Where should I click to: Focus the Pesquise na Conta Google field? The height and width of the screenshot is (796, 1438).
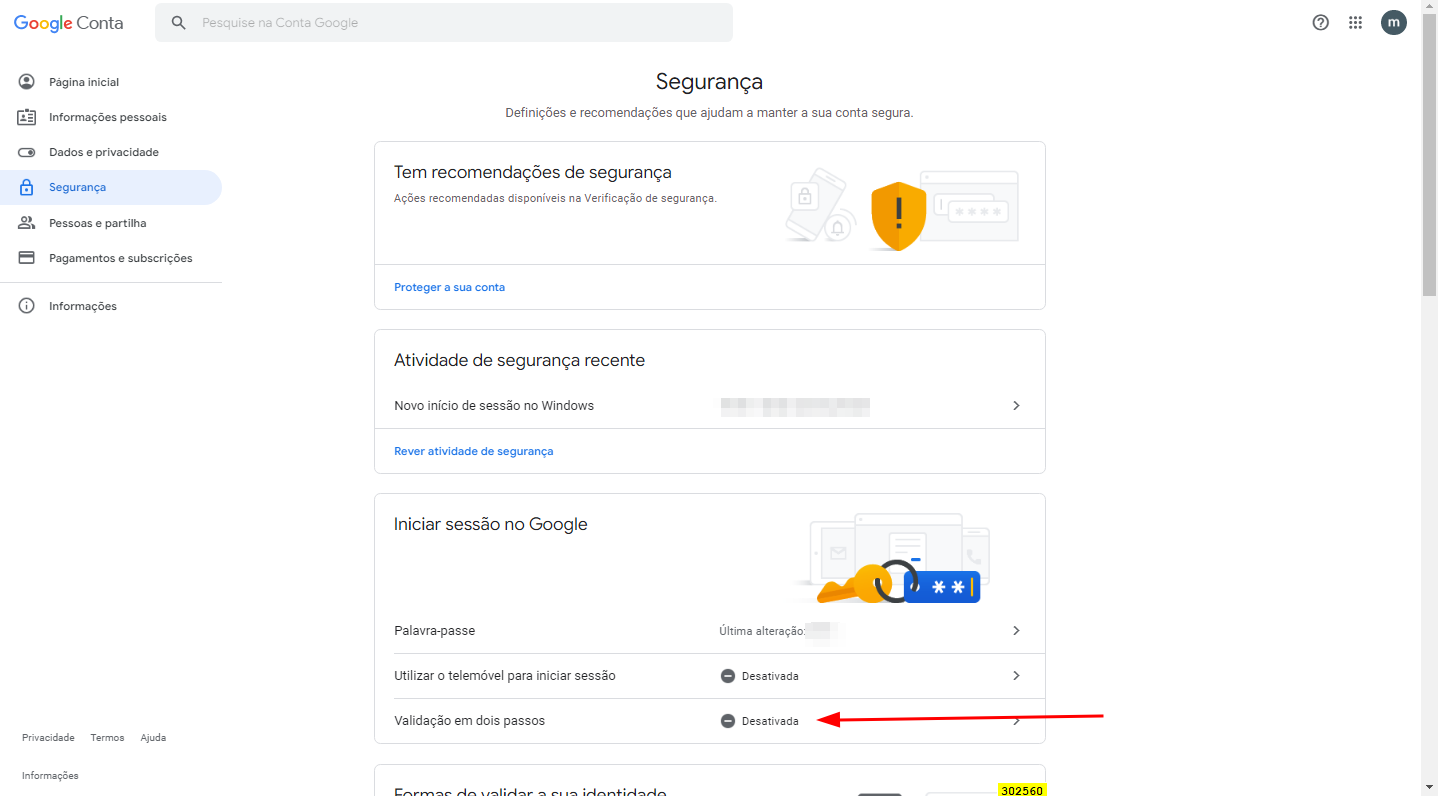click(444, 23)
